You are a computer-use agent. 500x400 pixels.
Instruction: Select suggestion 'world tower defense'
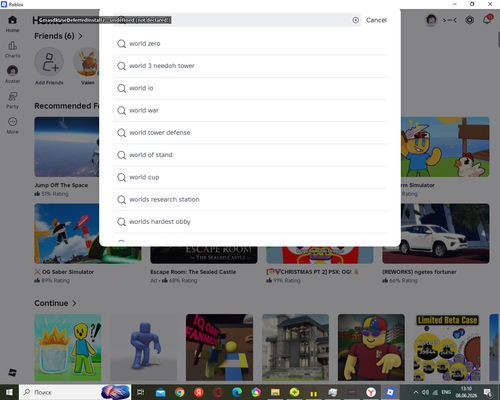pos(250,133)
